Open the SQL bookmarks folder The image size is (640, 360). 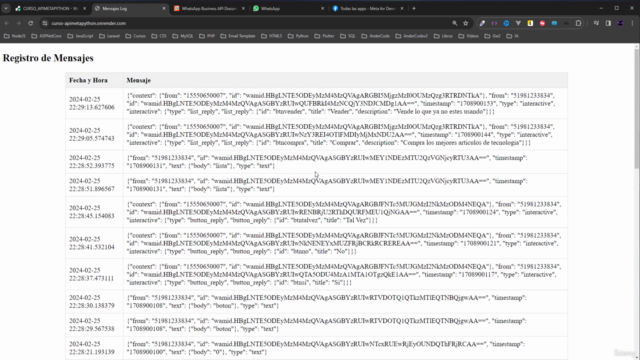348,36
